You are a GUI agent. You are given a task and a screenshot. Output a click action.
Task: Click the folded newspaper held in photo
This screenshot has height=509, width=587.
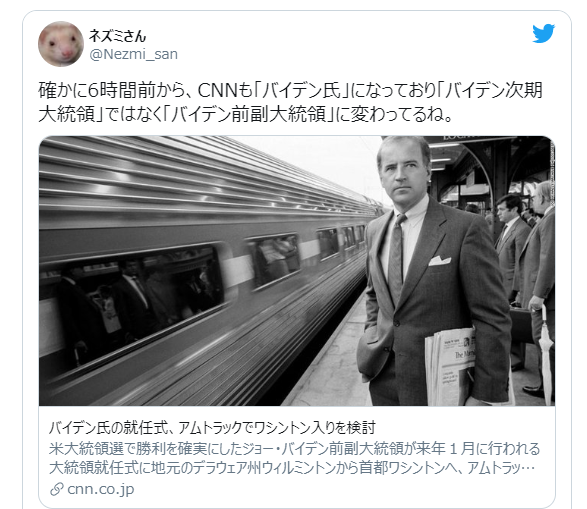tap(450, 367)
